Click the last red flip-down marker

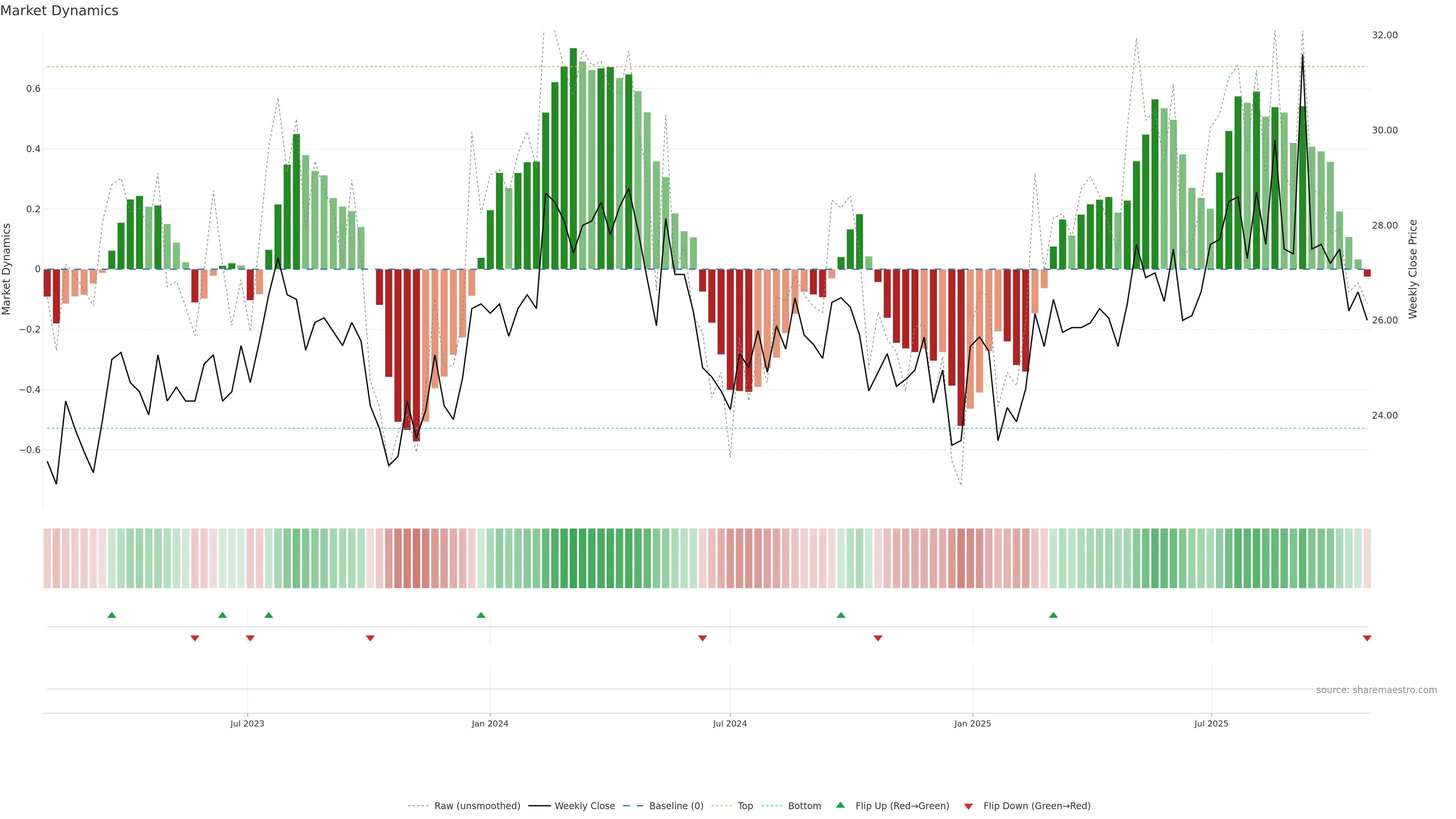(x=1367, y=638)
